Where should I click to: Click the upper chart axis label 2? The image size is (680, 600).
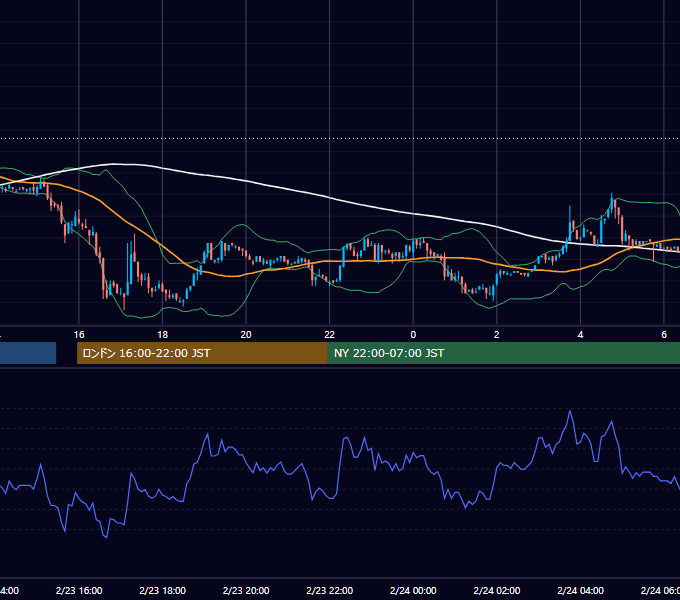click(497, 335)
